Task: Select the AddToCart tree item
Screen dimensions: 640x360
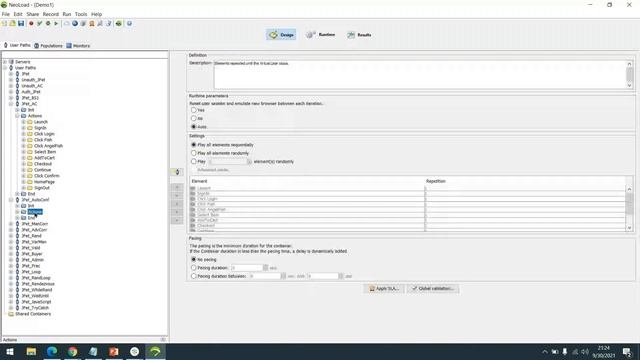Action: point(44,158)
